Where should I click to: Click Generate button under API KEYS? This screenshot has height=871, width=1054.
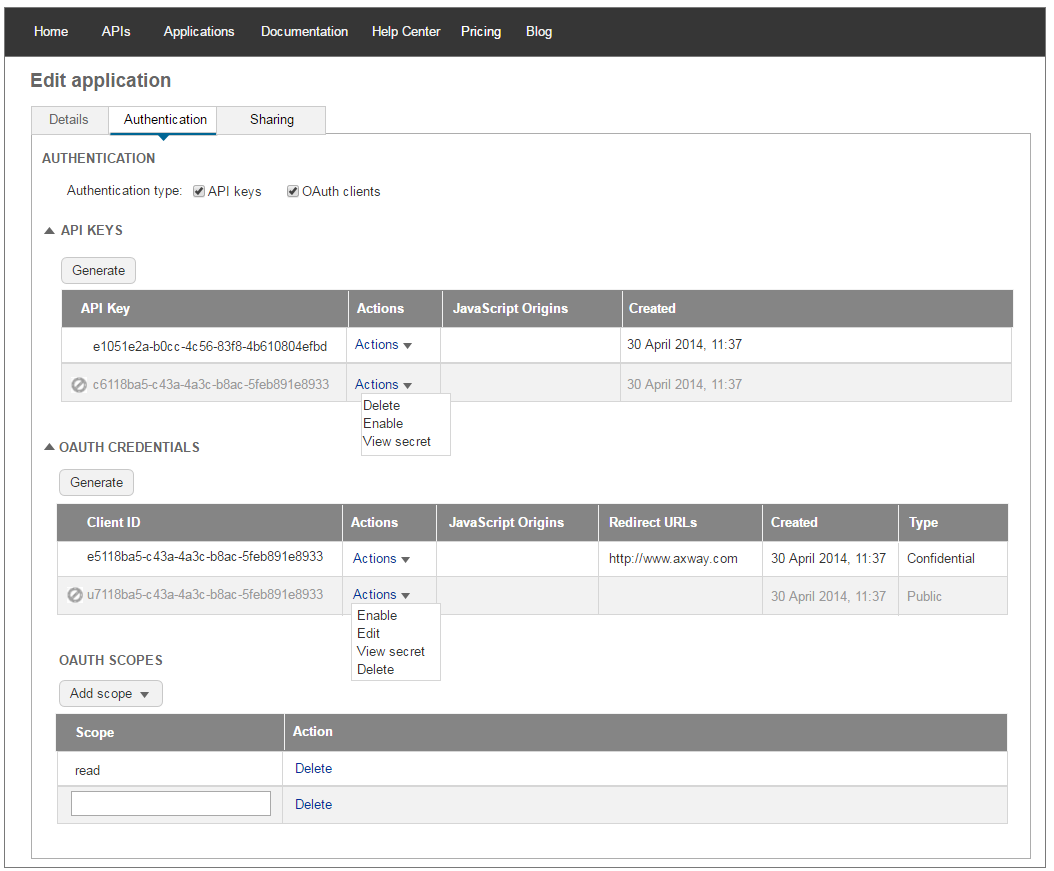point(98,271)
